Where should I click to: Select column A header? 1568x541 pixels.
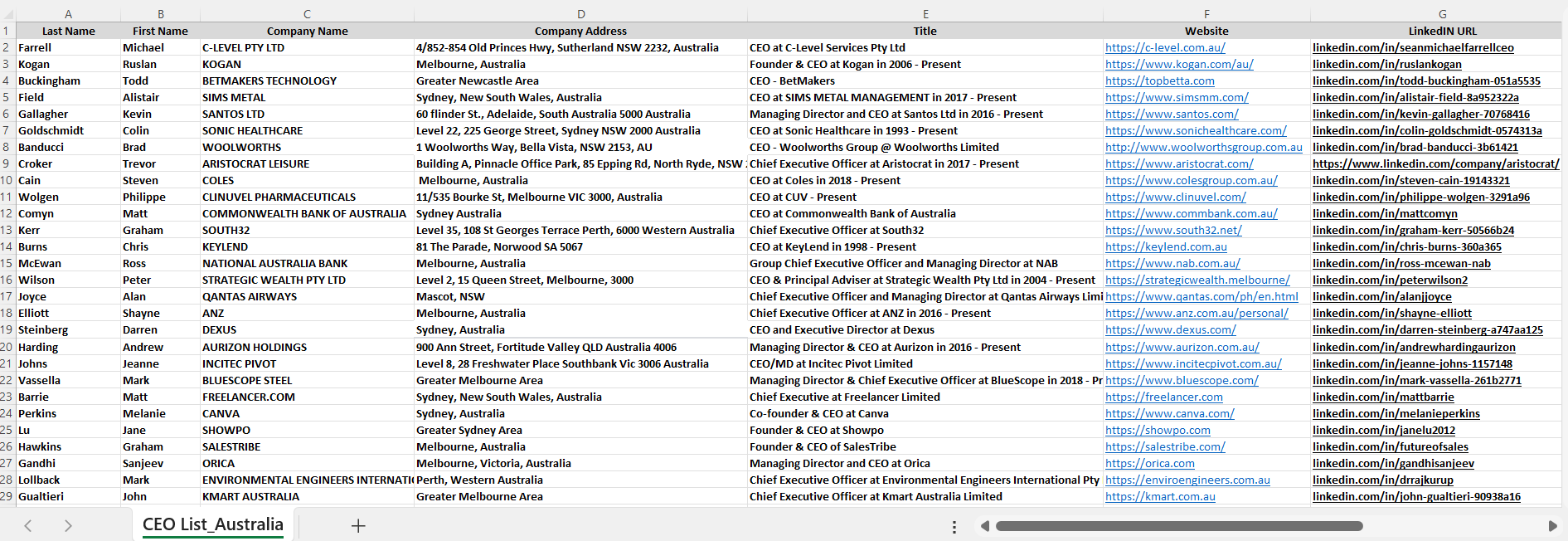pos(68,14)
